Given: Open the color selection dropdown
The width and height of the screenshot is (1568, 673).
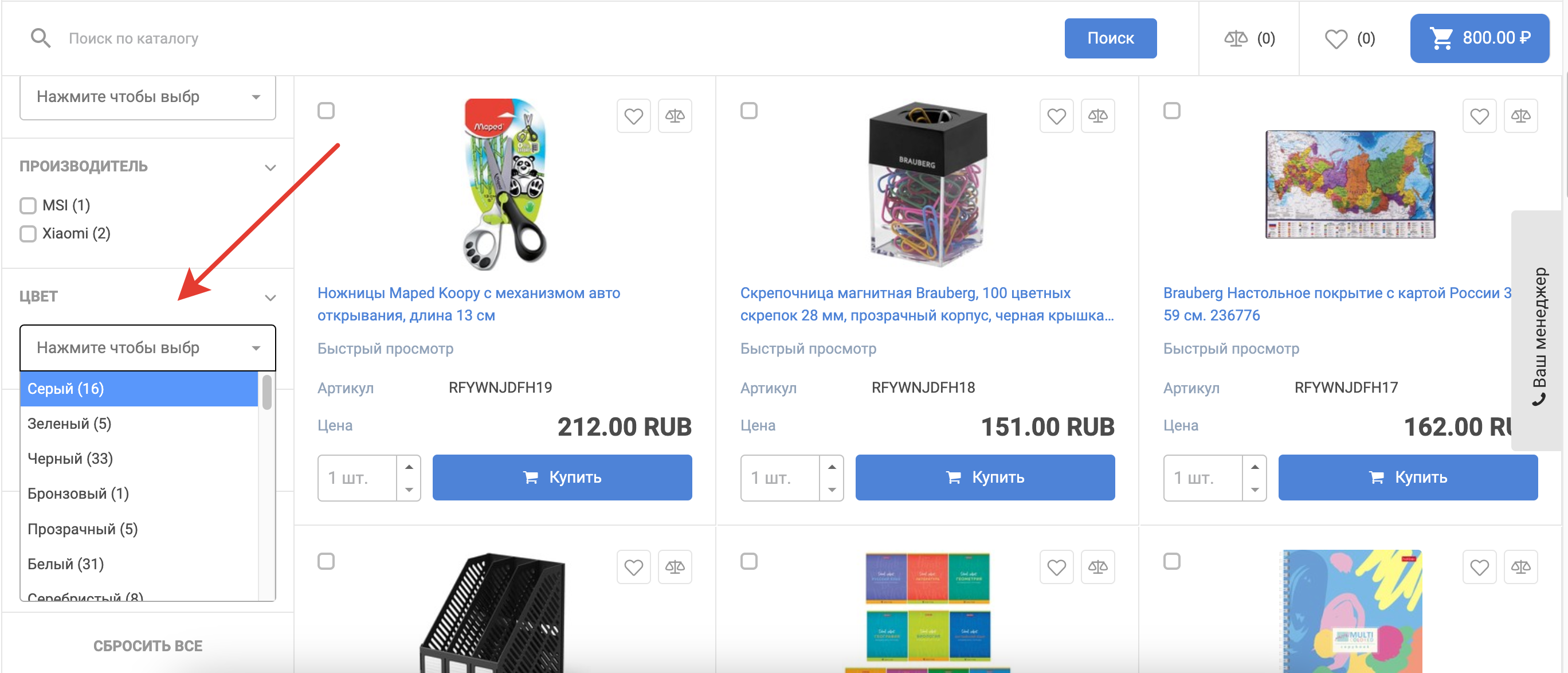Looking at the screenshot, I should point(147,348).
